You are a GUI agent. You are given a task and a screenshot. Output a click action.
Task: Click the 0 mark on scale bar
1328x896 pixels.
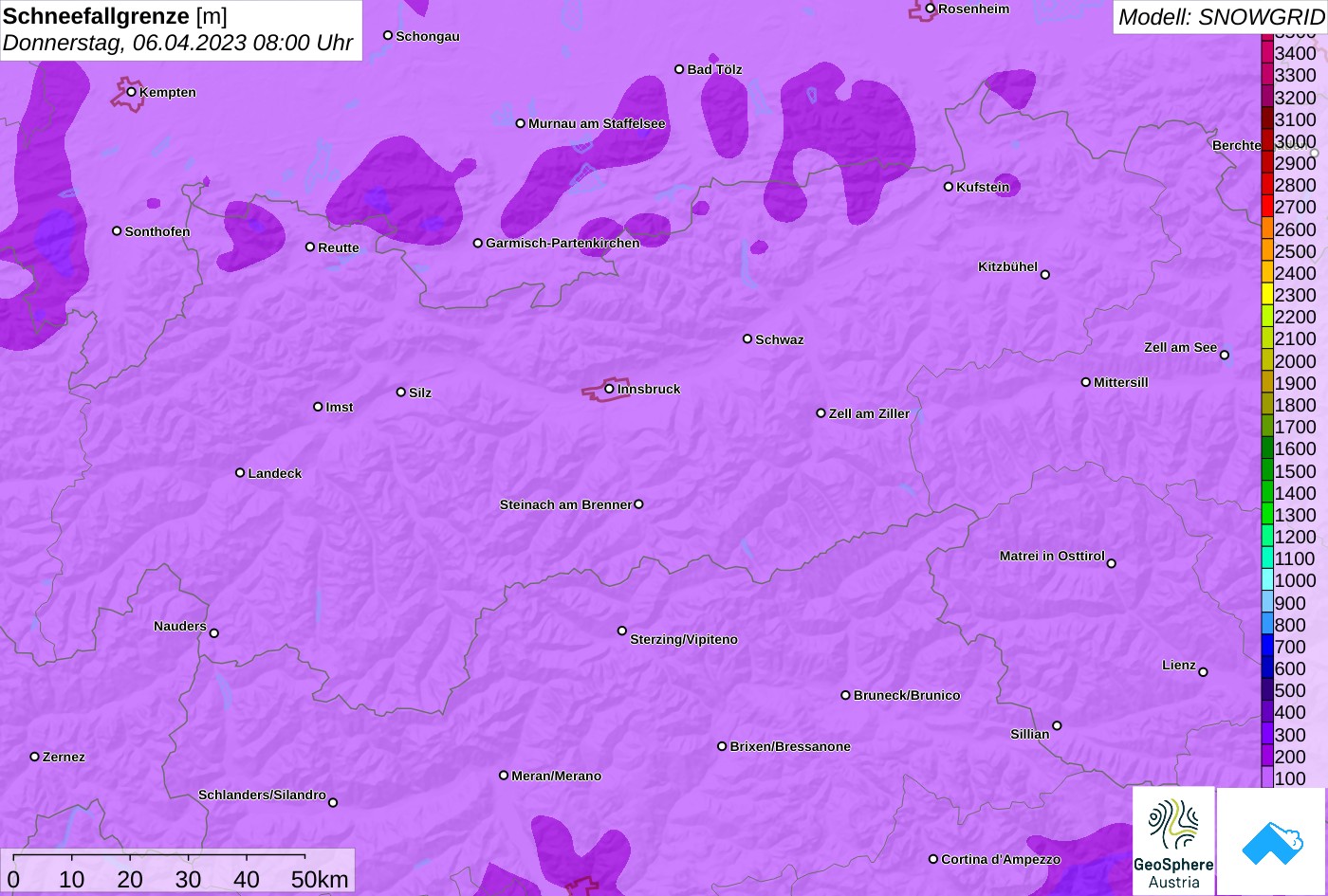tap(13, 879)
